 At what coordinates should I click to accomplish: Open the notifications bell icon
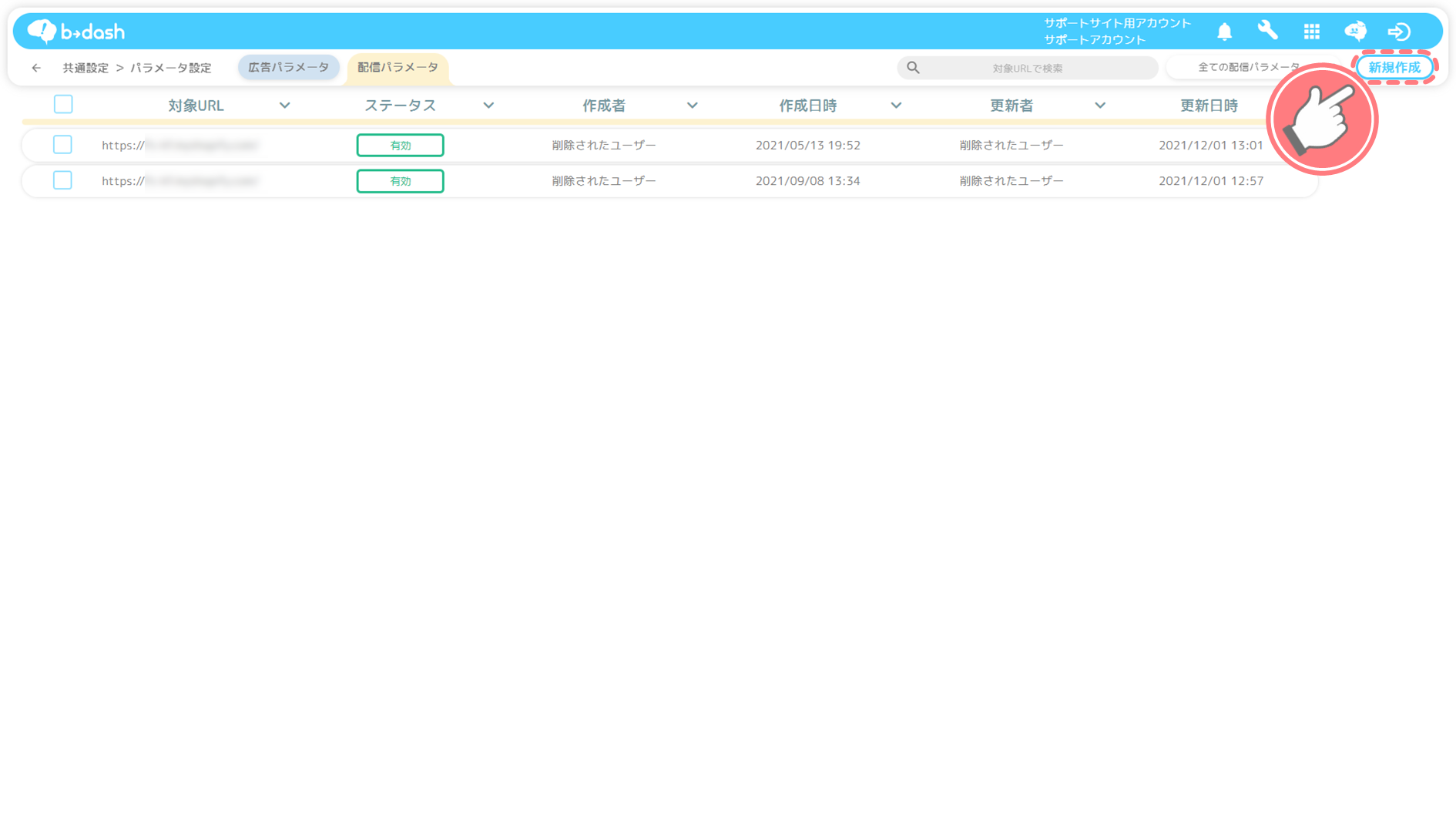point(1224,32)
